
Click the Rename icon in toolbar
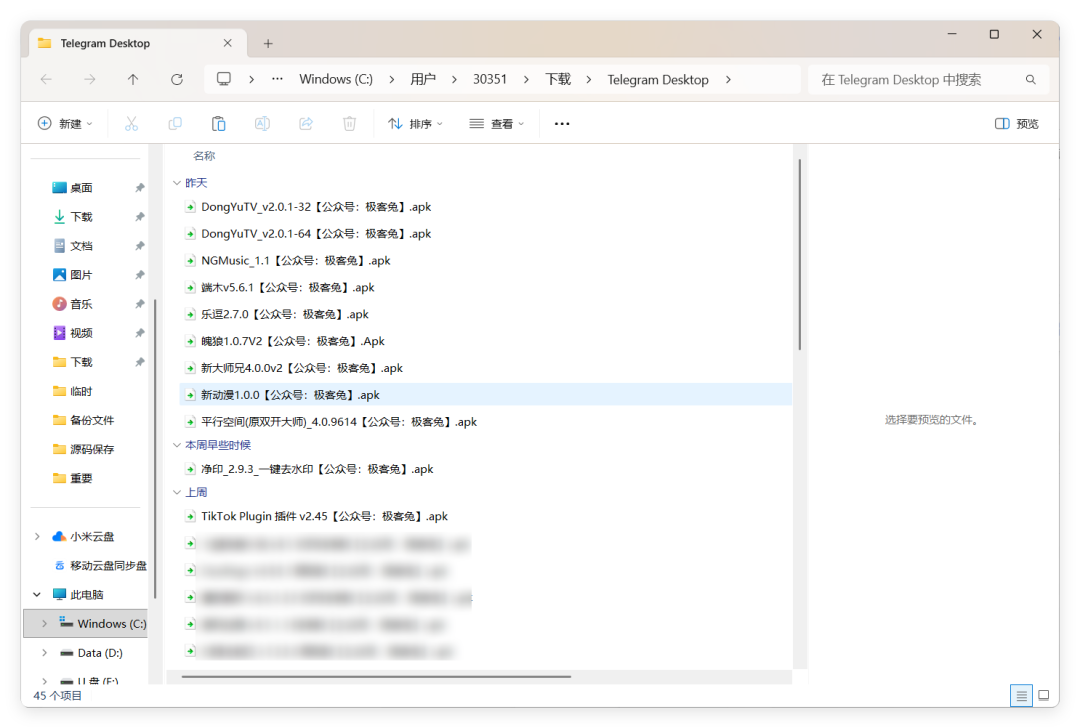pos(262,124)
